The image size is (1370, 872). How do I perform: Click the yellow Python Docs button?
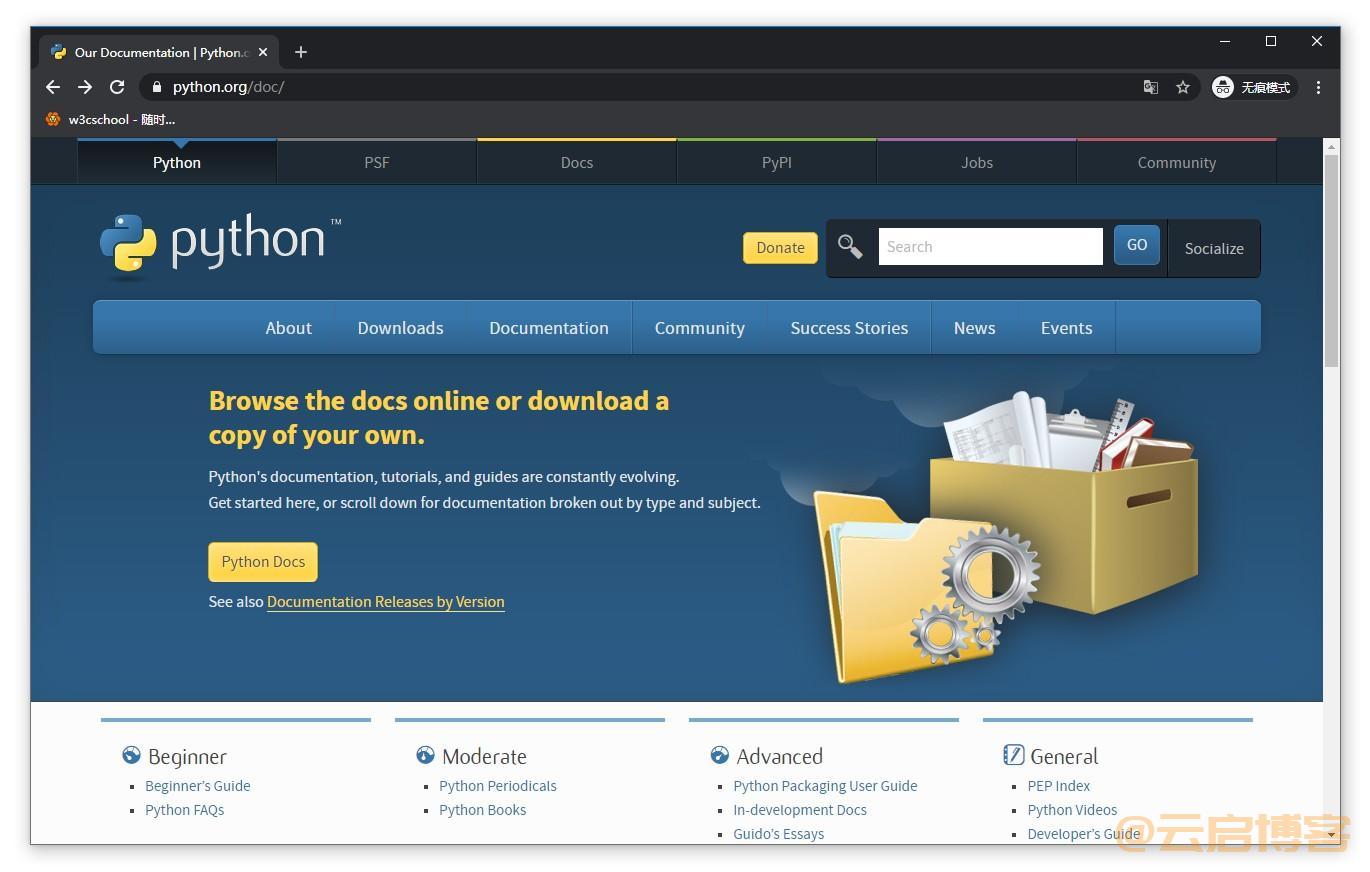(x=263, y=562)
